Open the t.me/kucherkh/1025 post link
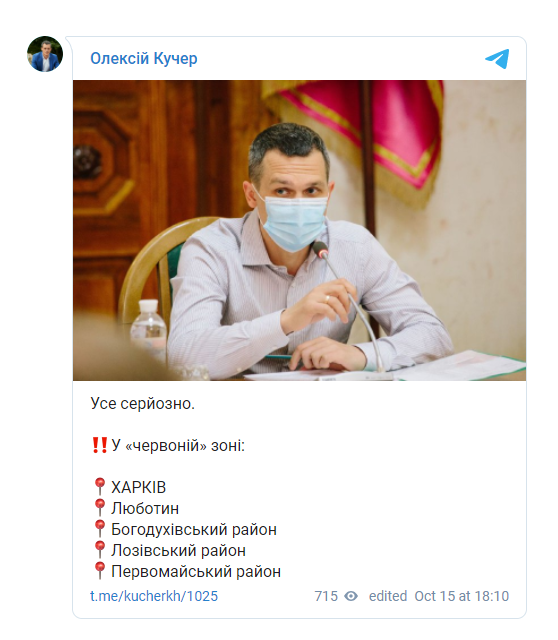558x640 pixels. 154,596
